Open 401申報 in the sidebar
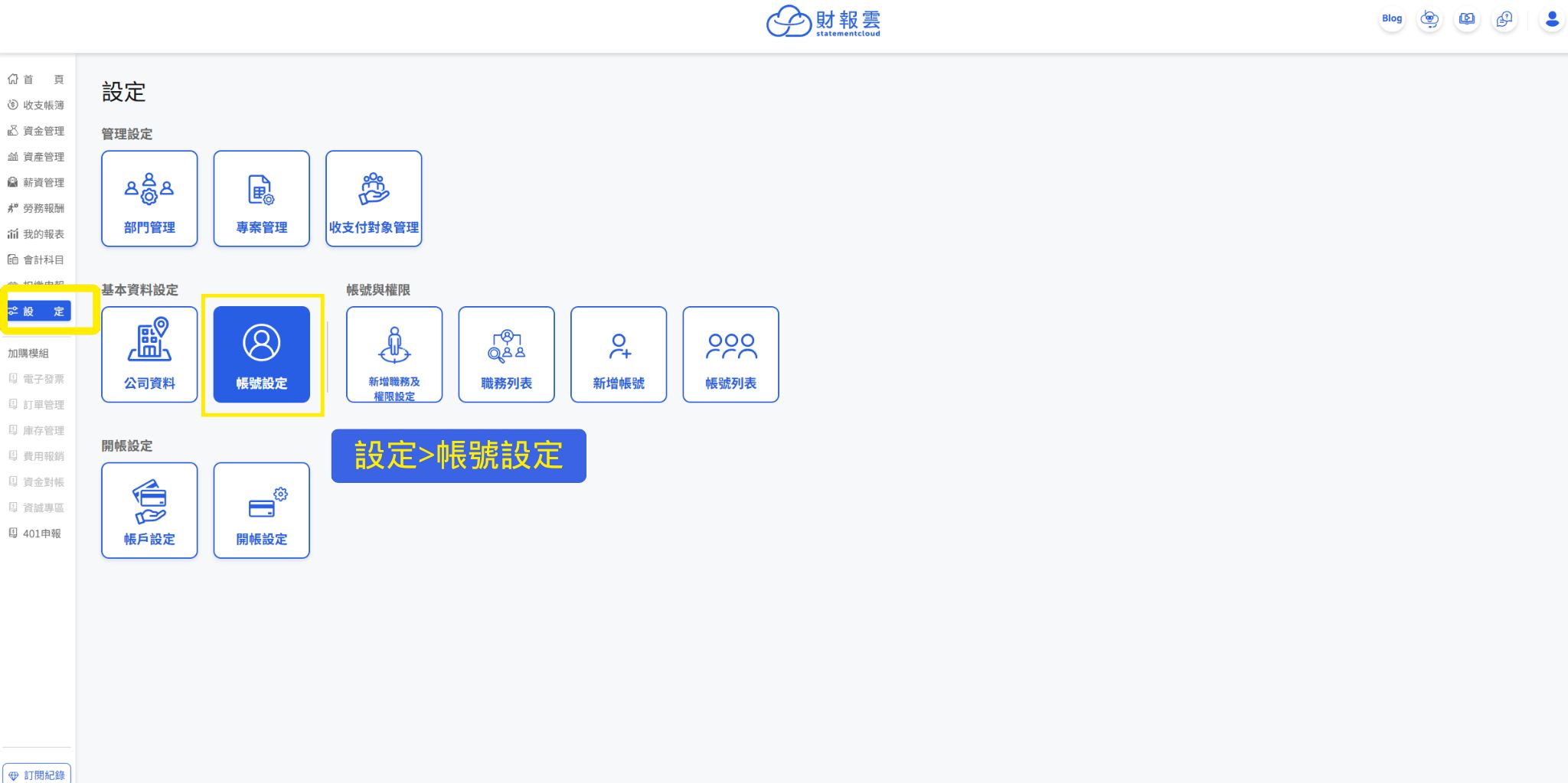The image size is (1568, 783). (36, 533)
